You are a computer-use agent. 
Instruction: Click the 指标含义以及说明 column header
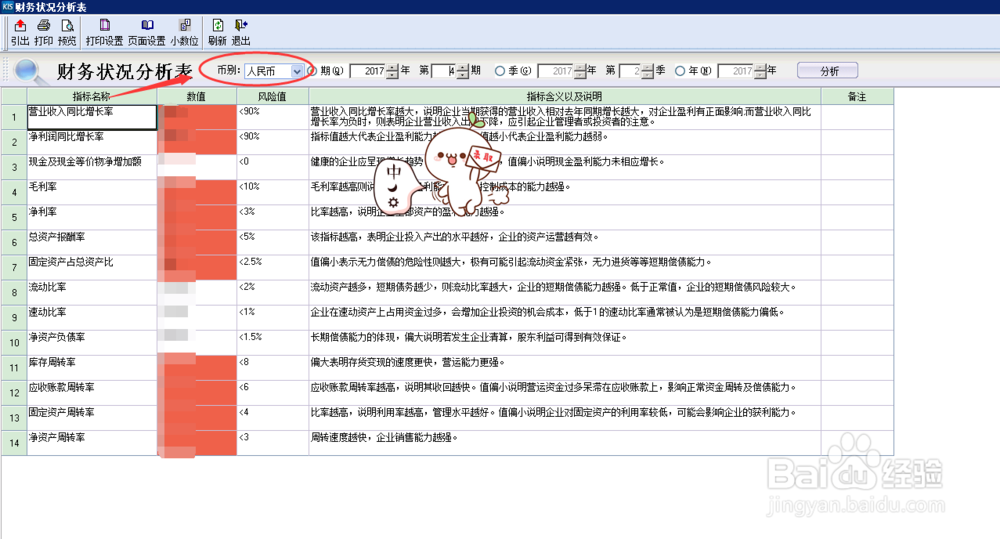(564, 96)
